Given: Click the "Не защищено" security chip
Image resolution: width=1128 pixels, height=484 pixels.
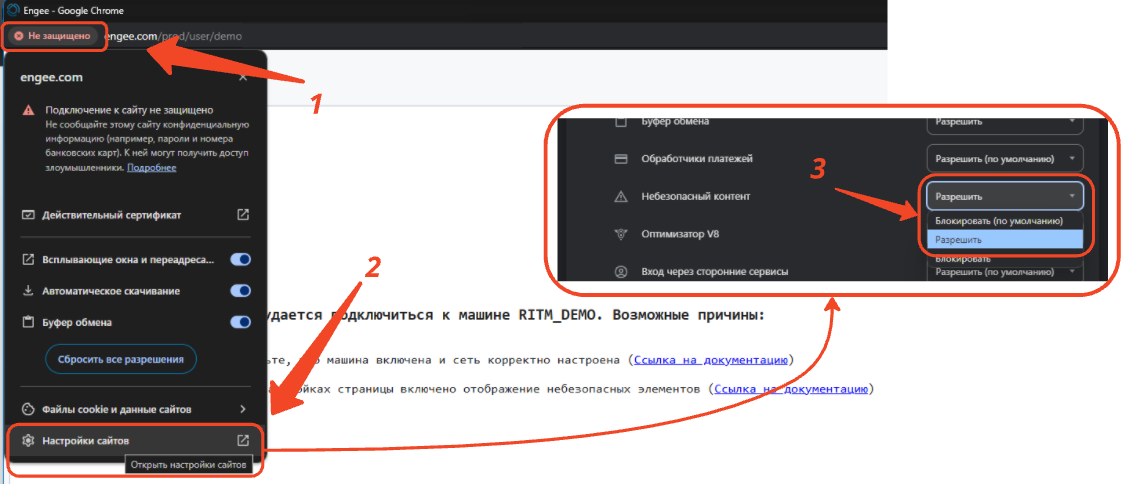Looking at the screenshot, I should [55, 36].
